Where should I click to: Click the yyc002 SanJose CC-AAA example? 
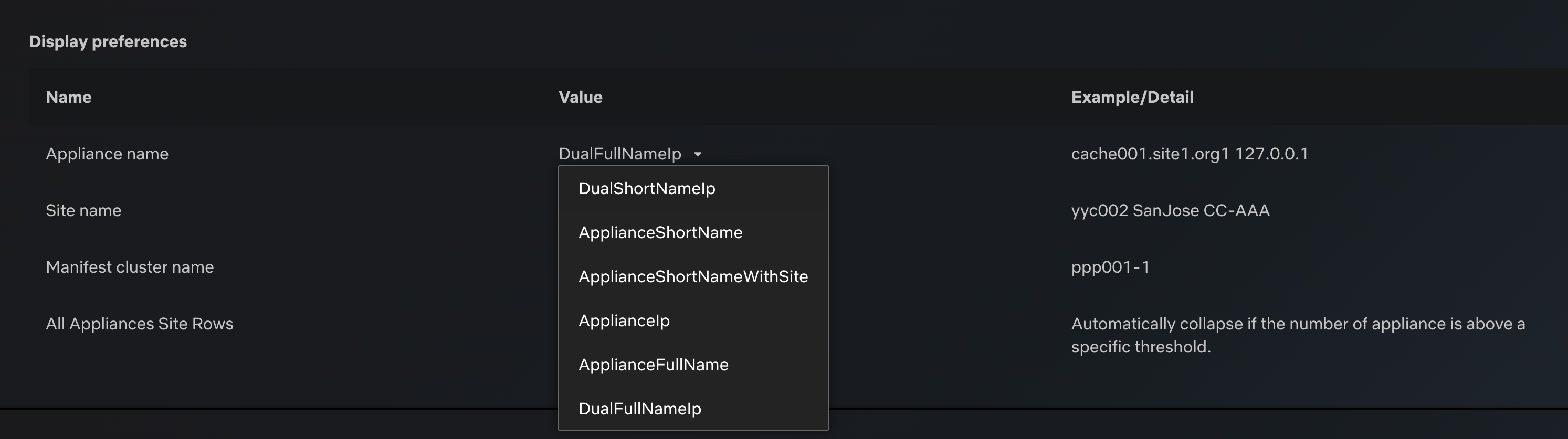point(1170,210)
